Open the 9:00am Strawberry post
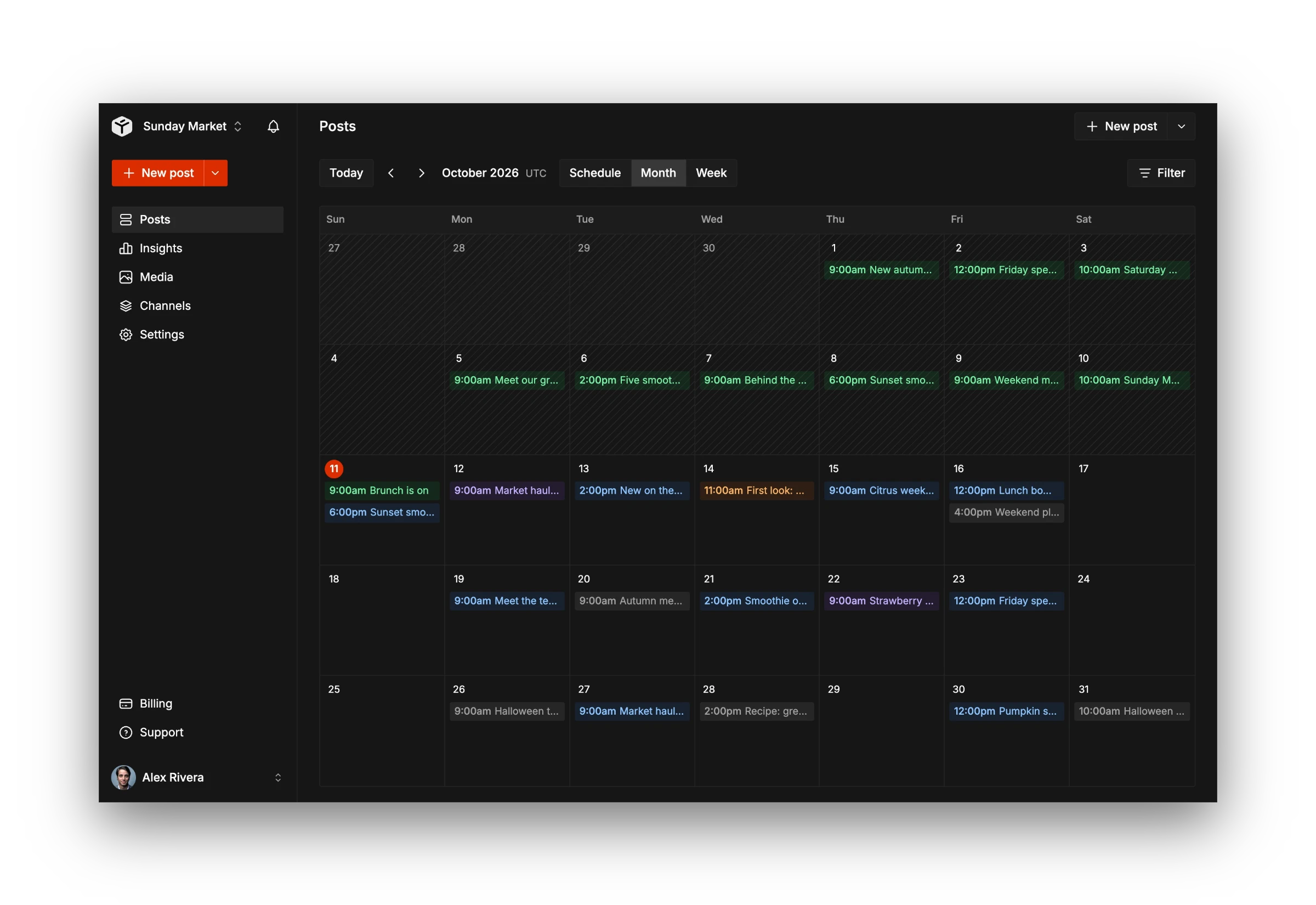 coord(881,601)
